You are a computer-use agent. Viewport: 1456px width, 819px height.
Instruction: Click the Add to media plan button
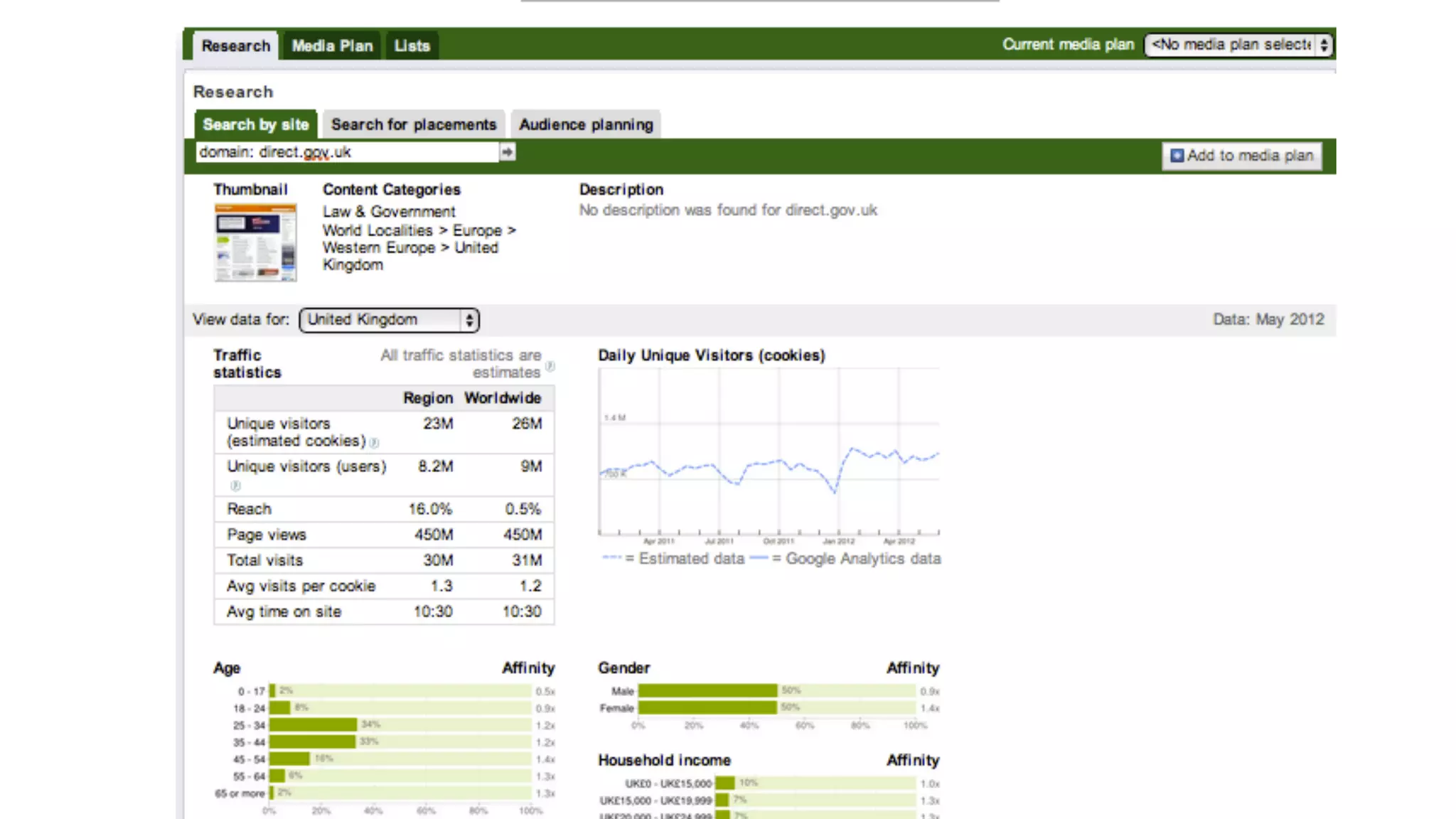pyautogui.click(x=1242, y=156)
